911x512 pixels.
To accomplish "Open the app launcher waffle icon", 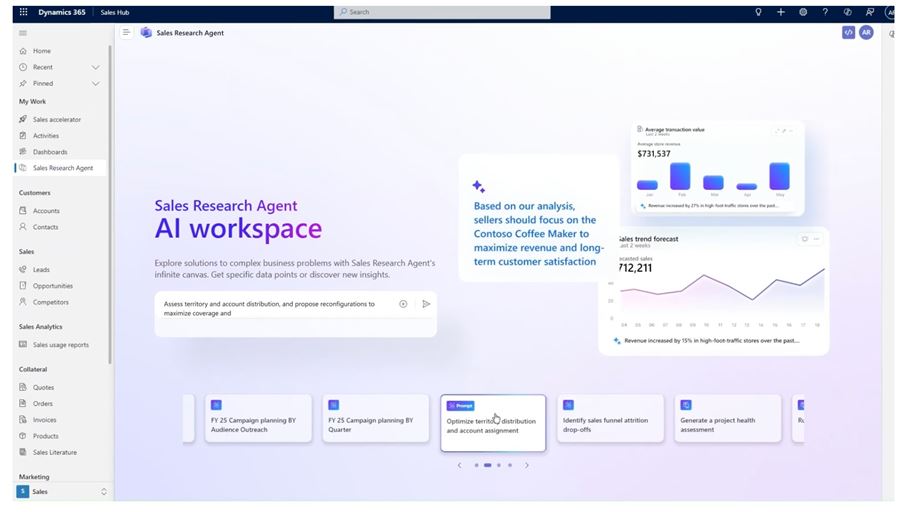I will tap(23, 12).
